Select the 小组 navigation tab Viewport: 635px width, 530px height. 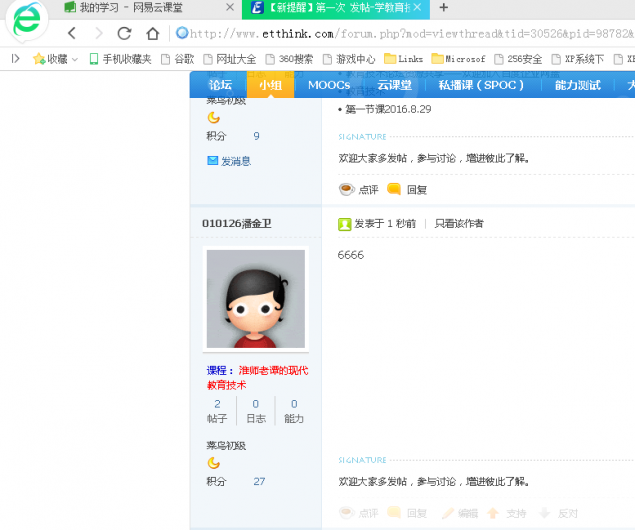click(271, 85)
